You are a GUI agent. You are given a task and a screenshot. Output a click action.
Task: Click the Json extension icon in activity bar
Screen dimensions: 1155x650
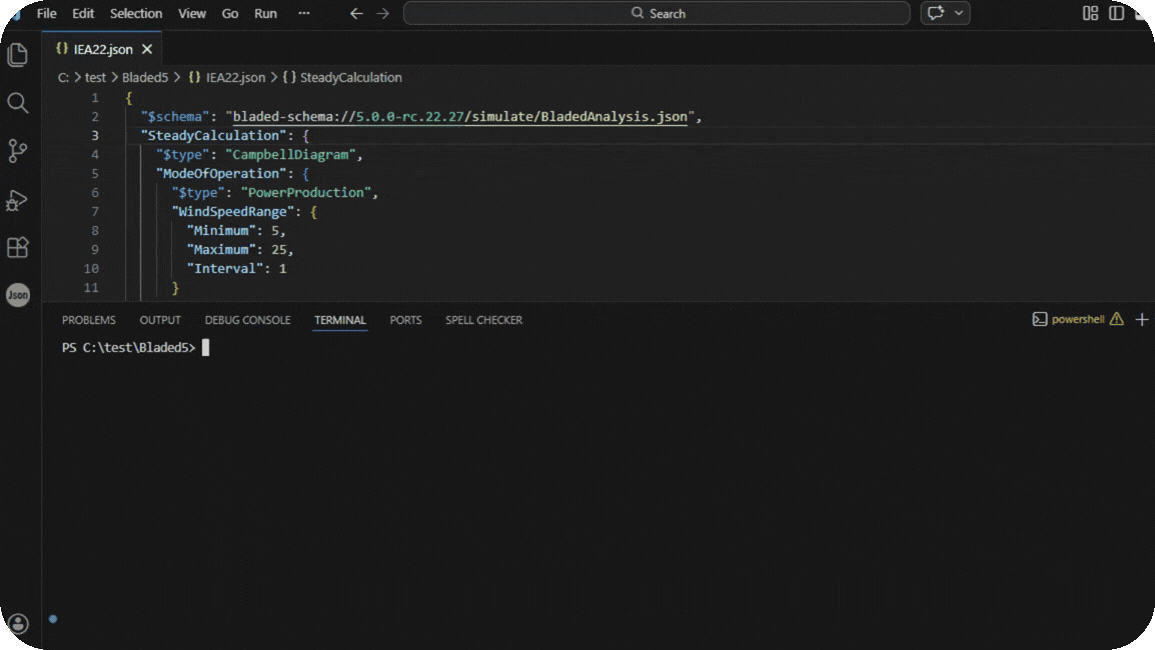point(17,295)
